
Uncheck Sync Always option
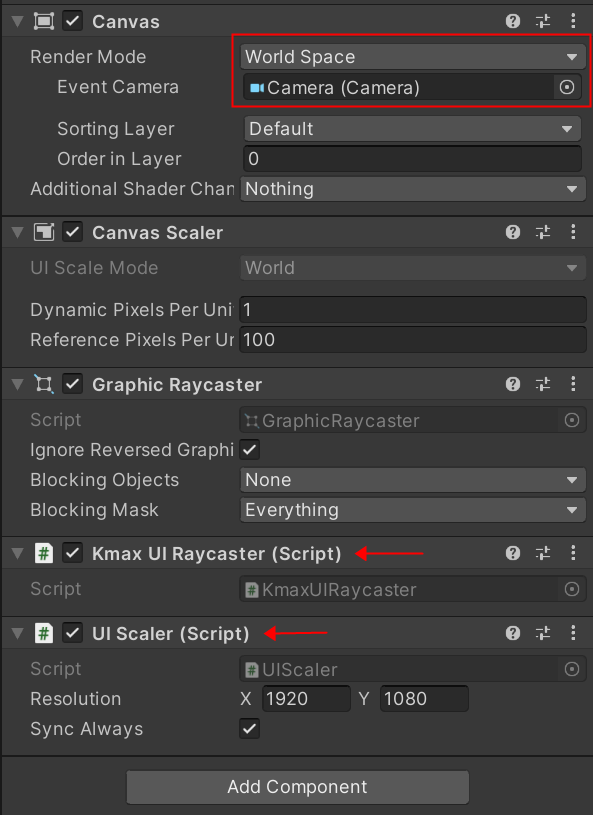(249, 729)
